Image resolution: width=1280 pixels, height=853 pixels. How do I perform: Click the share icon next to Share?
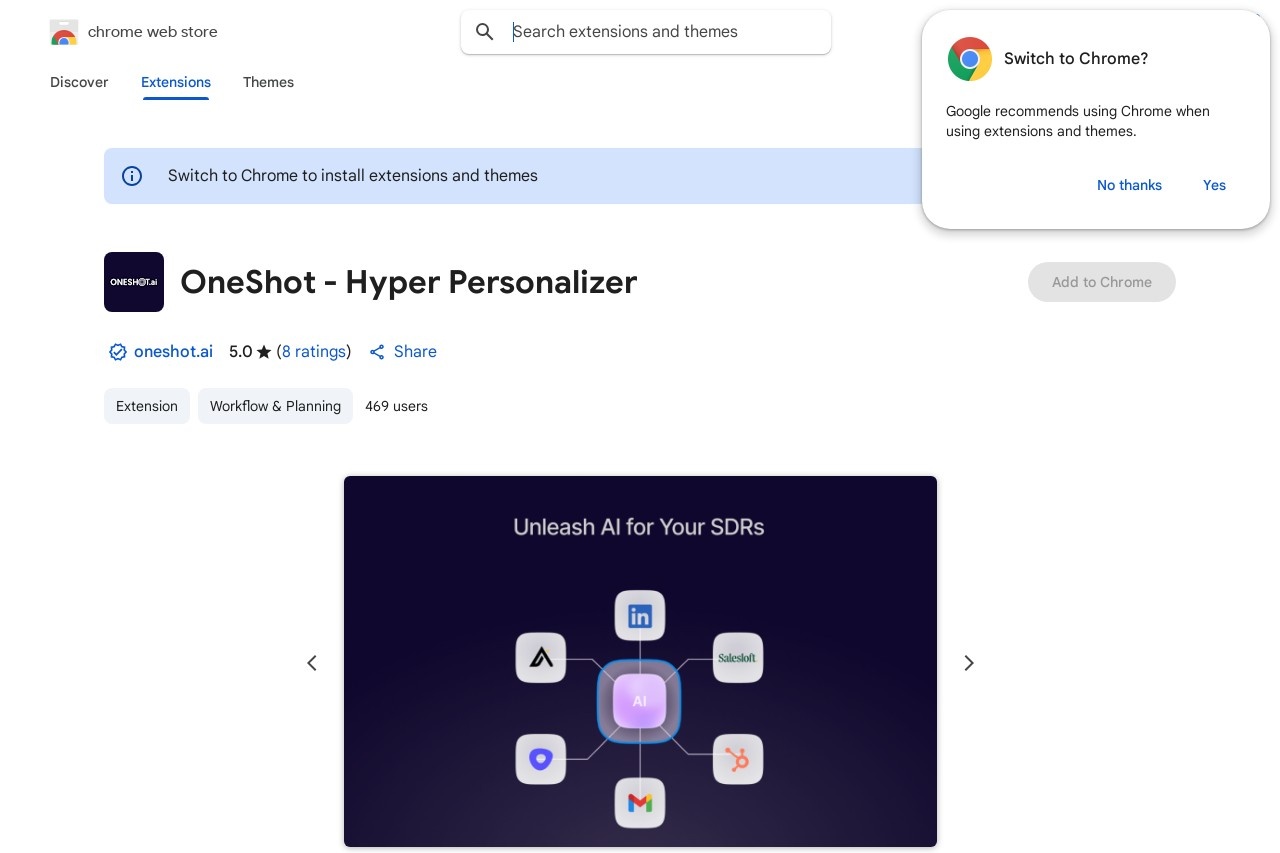coord(377,352)
